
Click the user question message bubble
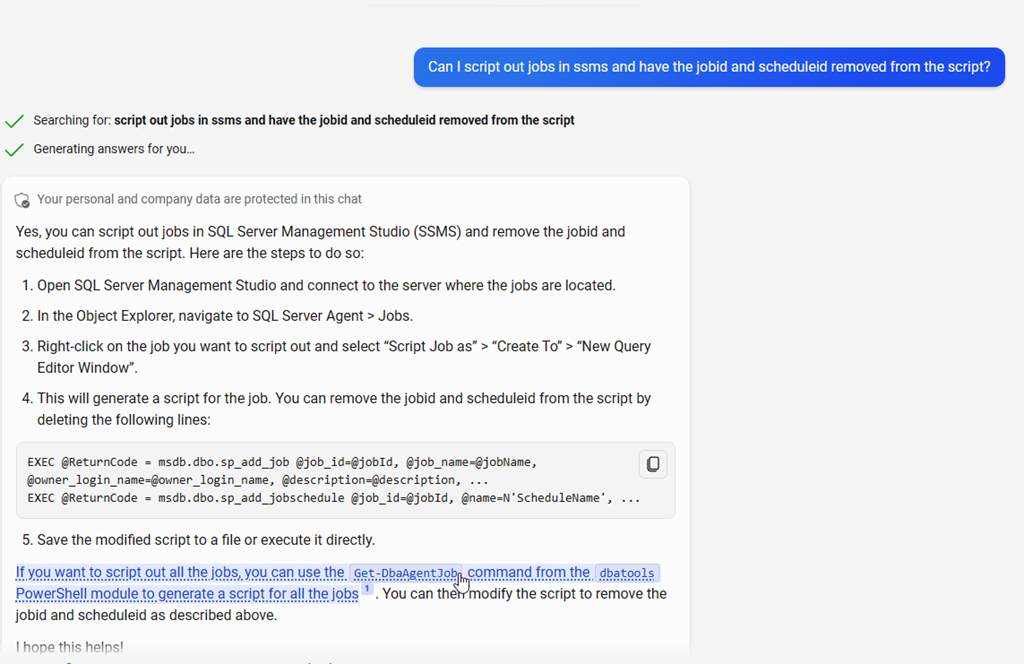709,67
